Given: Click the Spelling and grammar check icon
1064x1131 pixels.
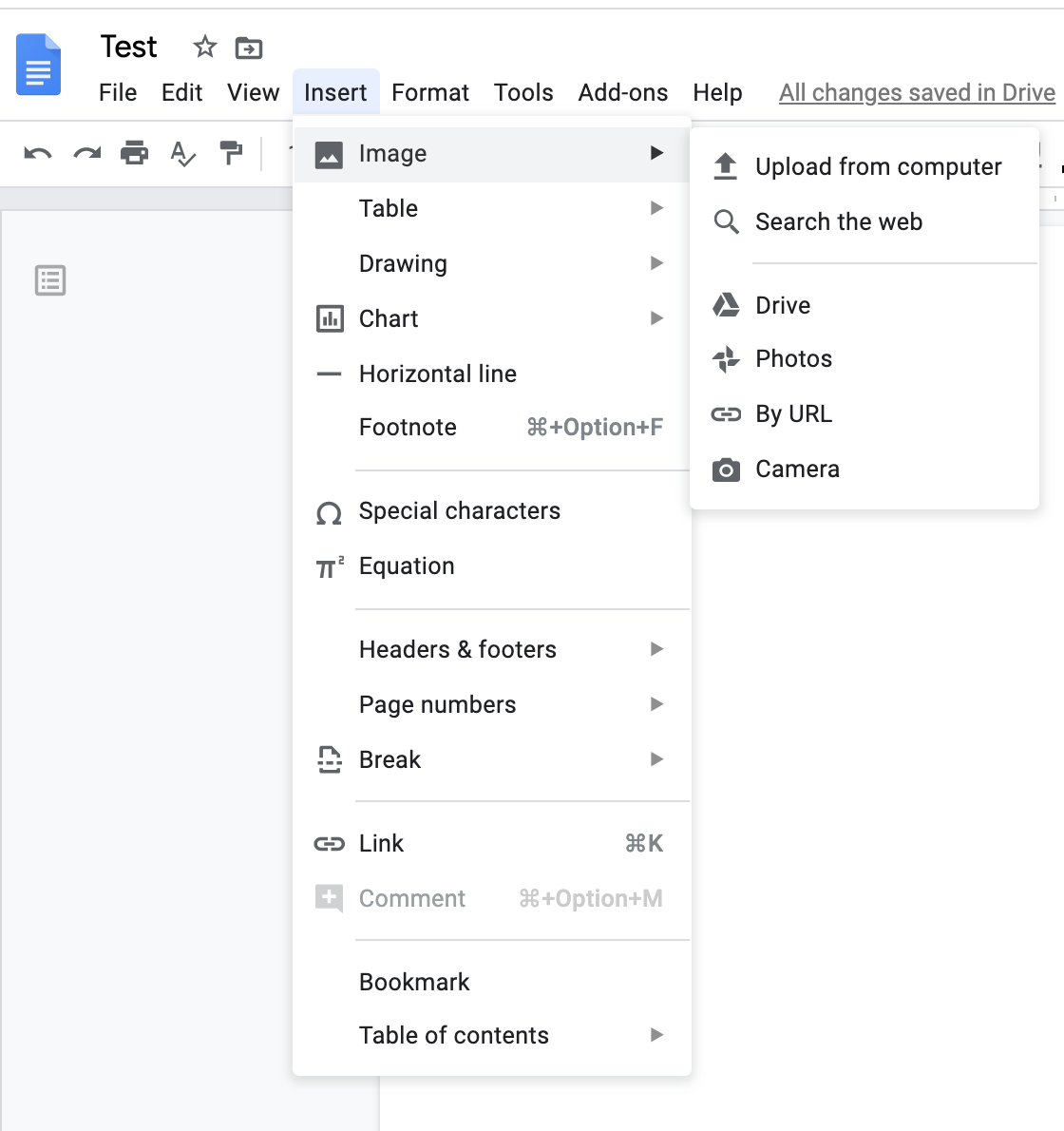Looking at the screenshot, I should point(182,153).
